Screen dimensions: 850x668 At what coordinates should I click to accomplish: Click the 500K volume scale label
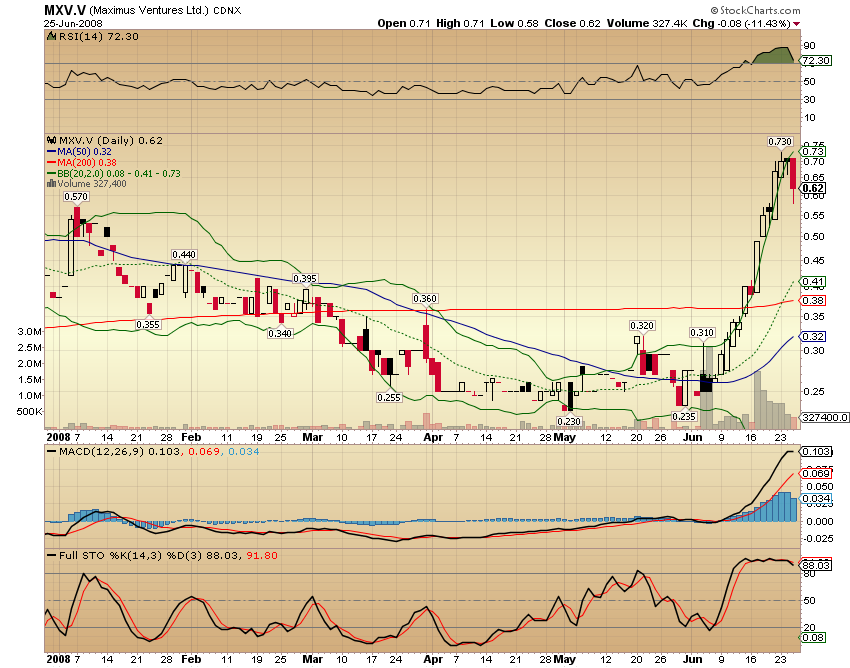coord(29,412)
